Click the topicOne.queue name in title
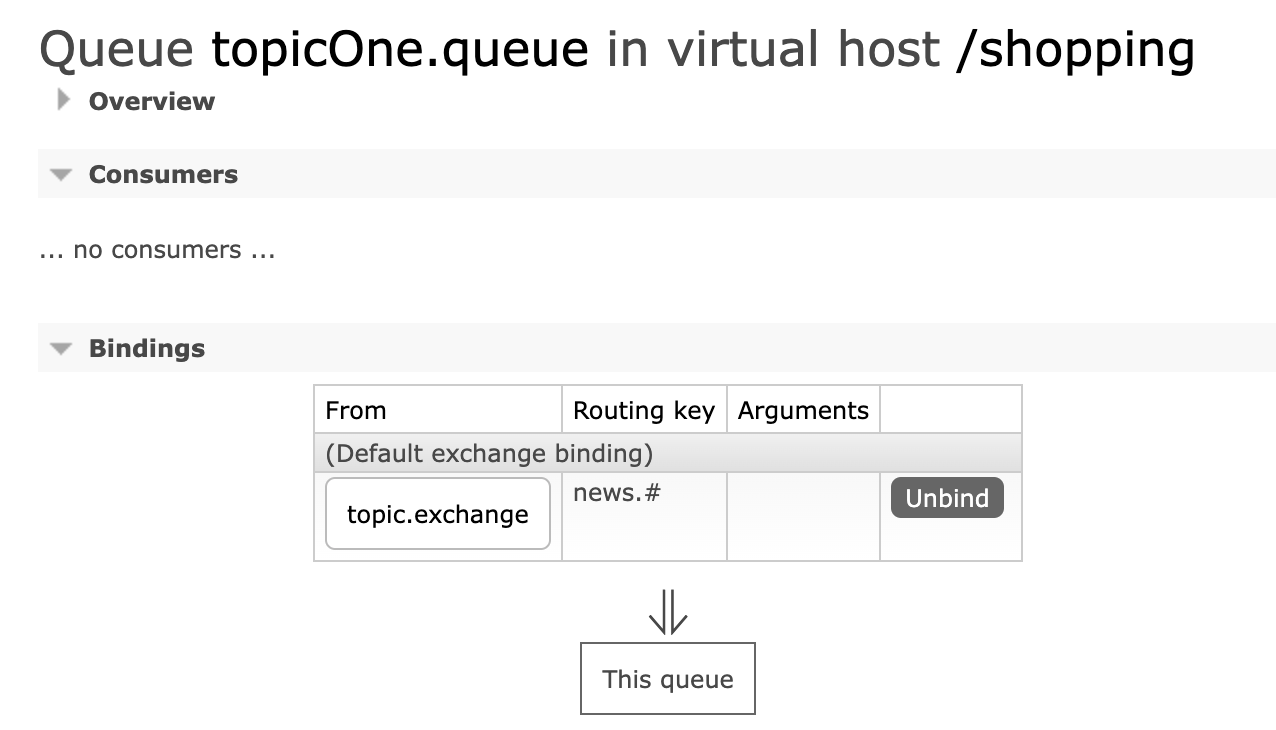The width and height of the screenshot is (1276, 730). tap(400, 49)
